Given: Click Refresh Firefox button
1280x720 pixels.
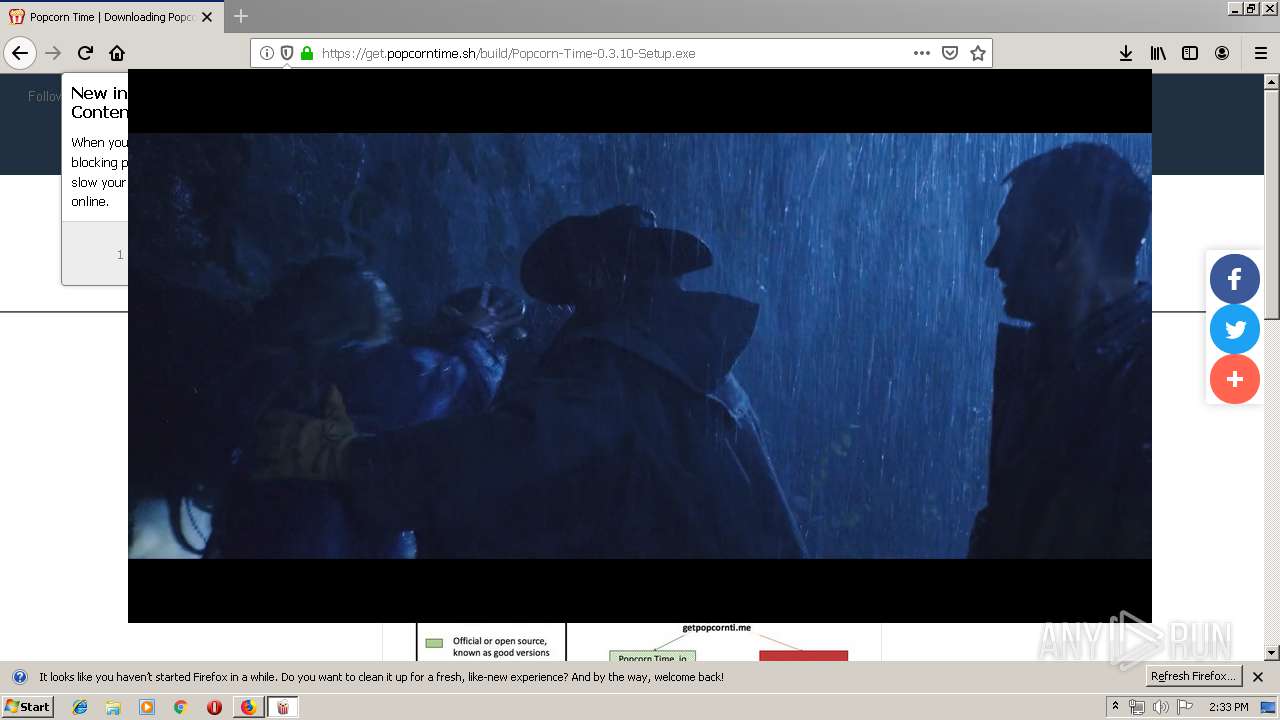Looking at the screenshot, I should (x=1193, y=676).
